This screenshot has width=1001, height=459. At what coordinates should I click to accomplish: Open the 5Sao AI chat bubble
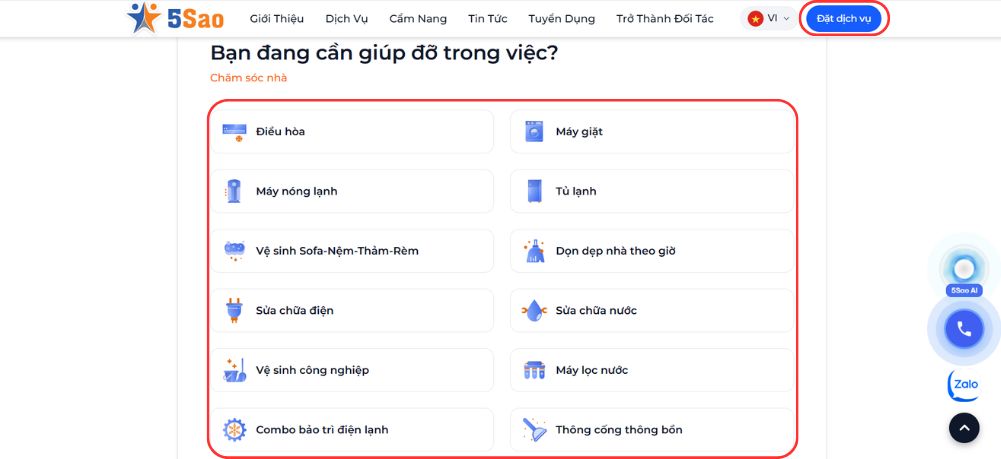click(x=964, y=269)
